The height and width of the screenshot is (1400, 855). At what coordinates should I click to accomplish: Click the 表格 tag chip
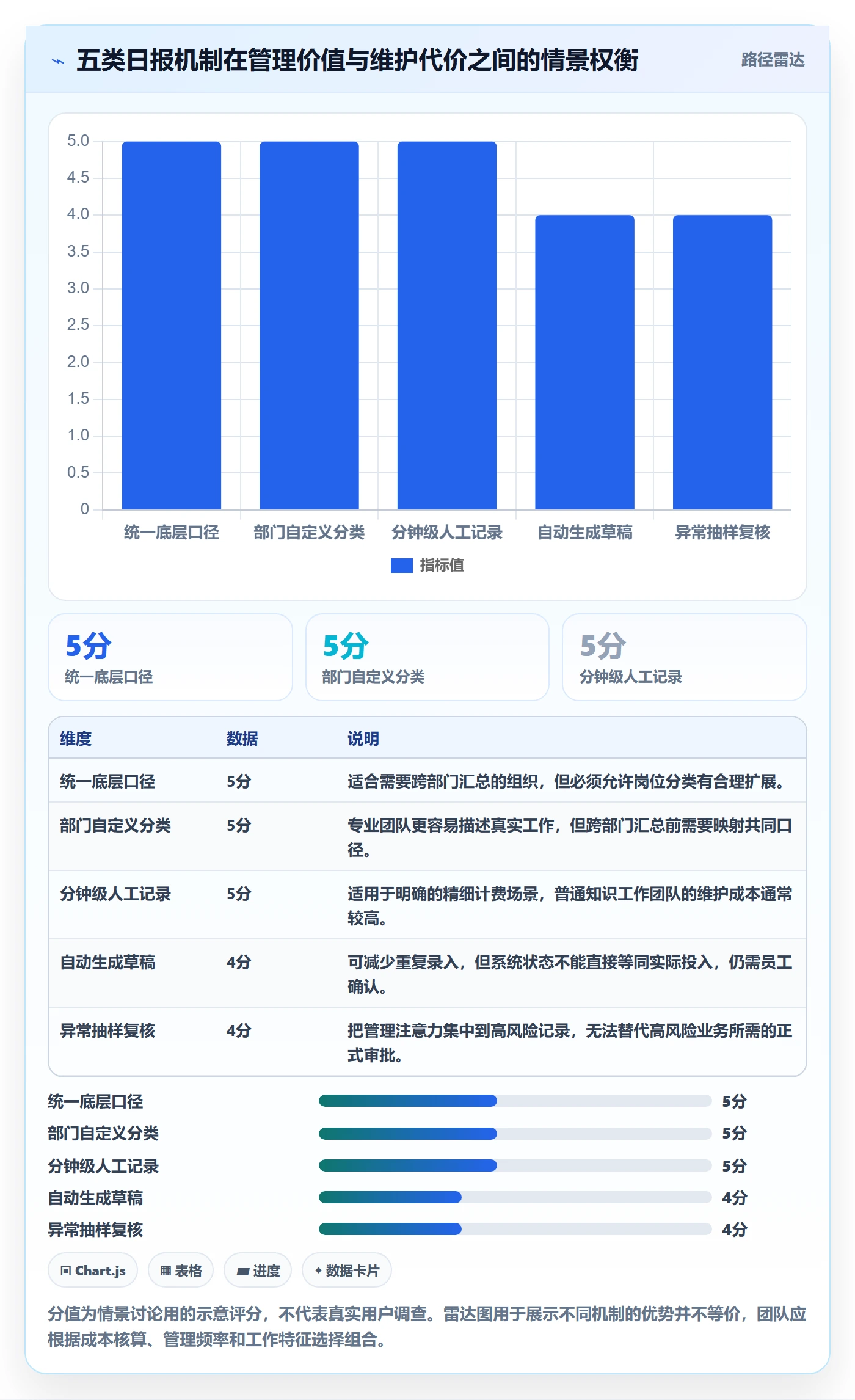181,1271
